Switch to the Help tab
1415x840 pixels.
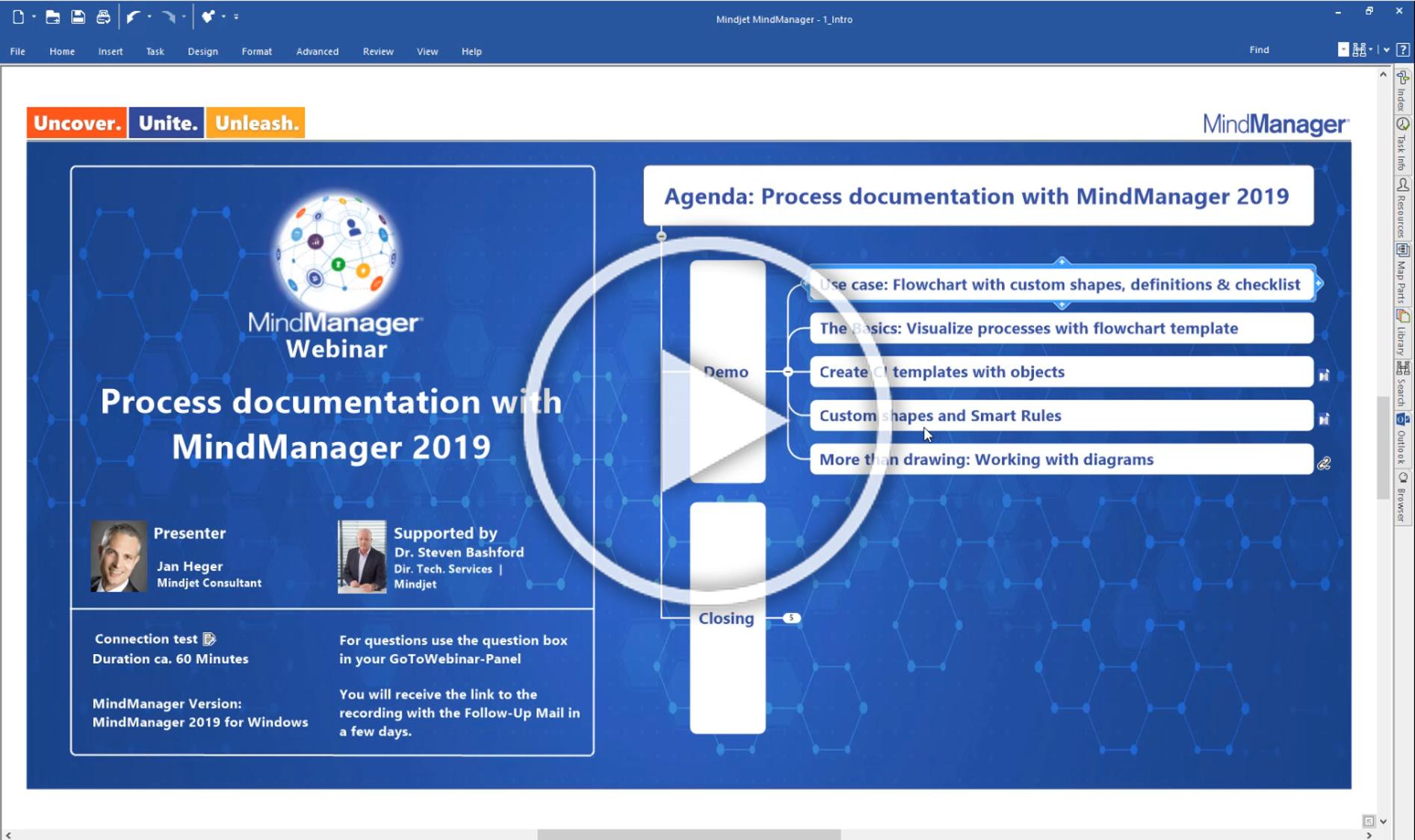coord(471,51)
